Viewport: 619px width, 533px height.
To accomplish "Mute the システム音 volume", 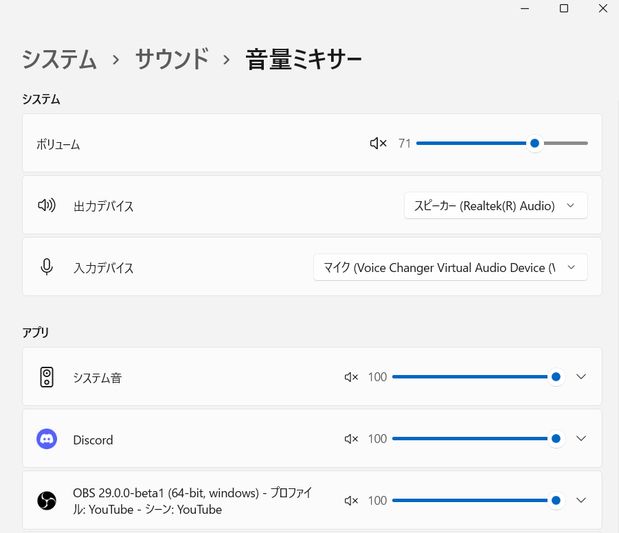I will pyautogui.click(x=351, y=377).
